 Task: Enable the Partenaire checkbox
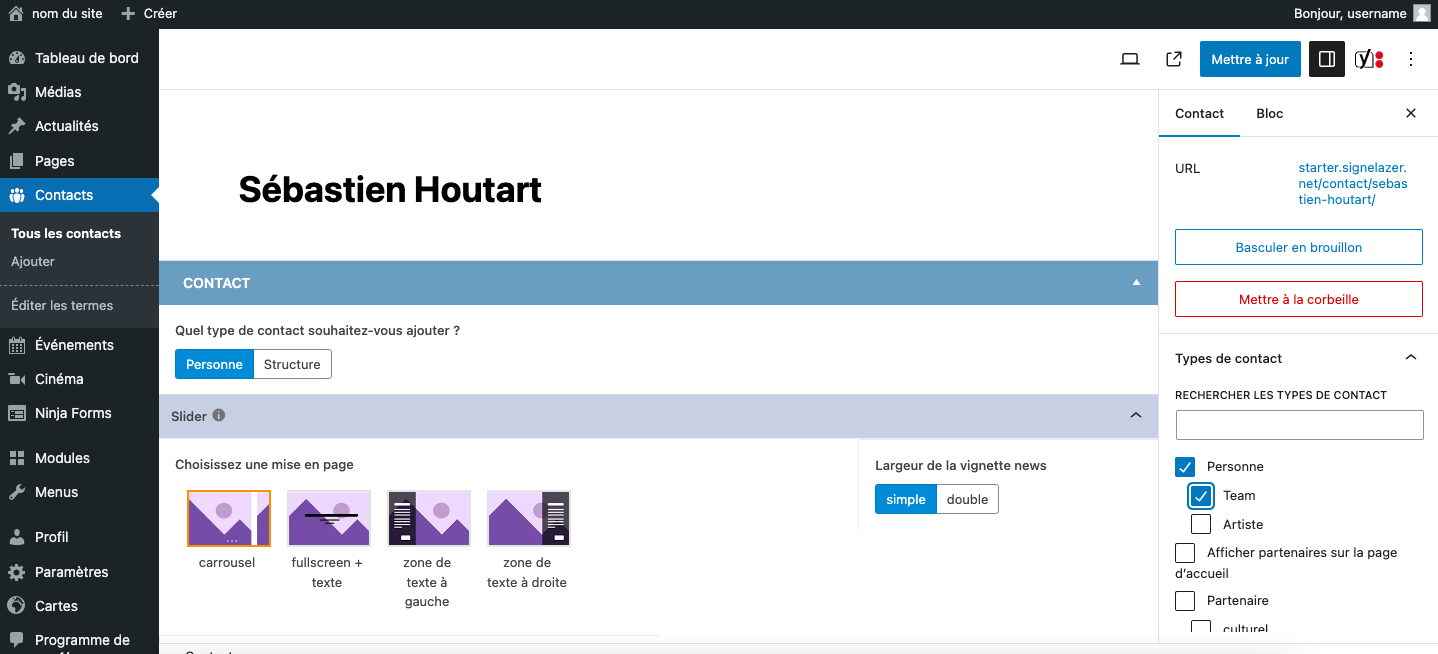click(1185, 601)
